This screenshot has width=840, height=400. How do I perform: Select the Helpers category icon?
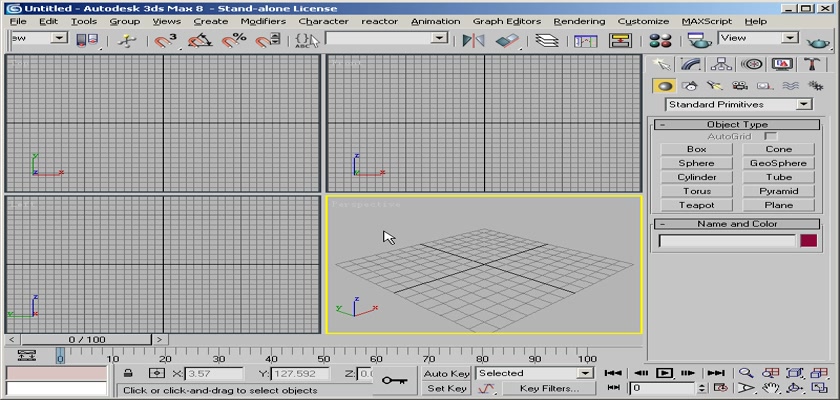[764, 86]
